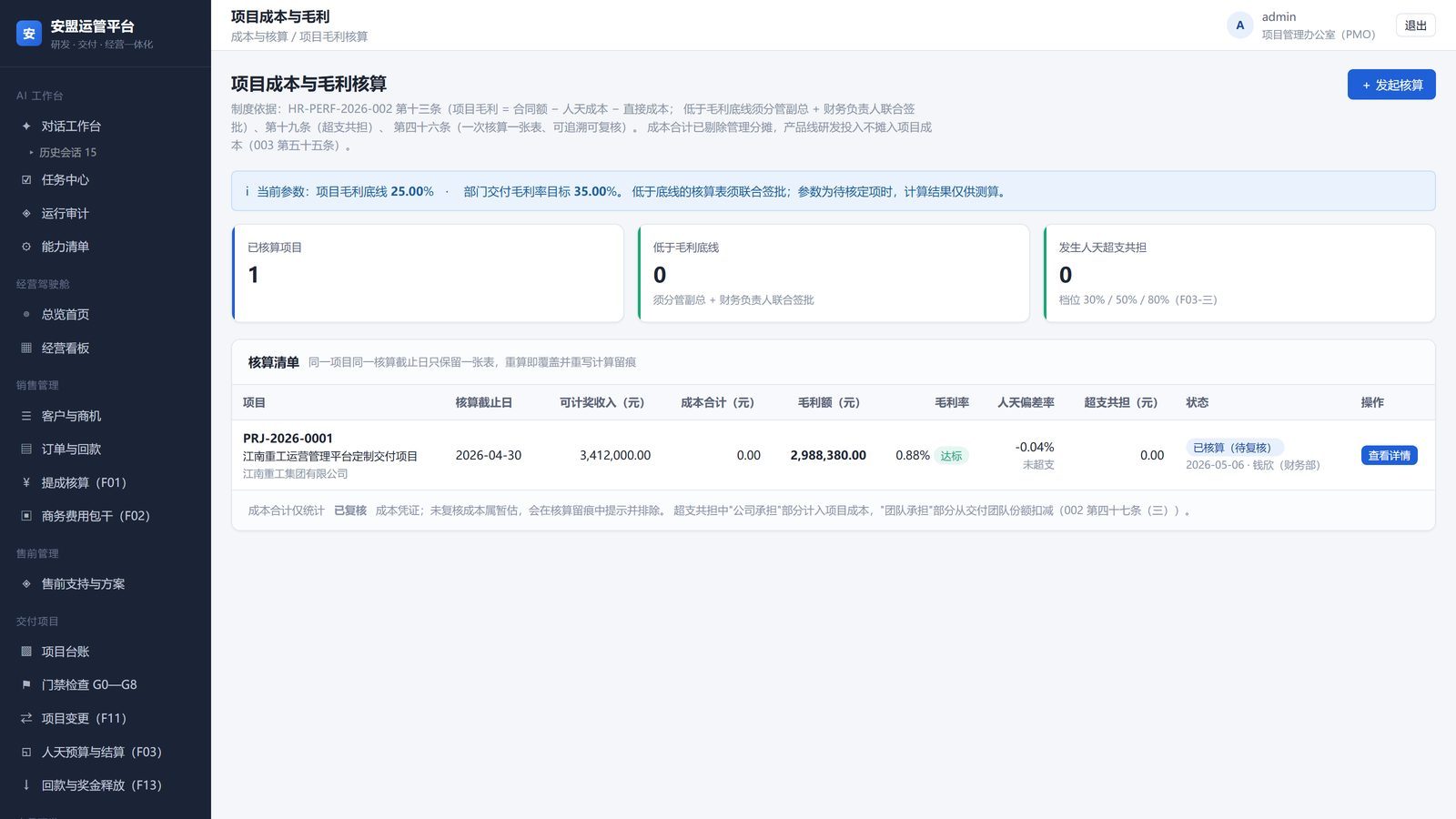
Task: Click the 退出 logout button
Action: 1415,25
